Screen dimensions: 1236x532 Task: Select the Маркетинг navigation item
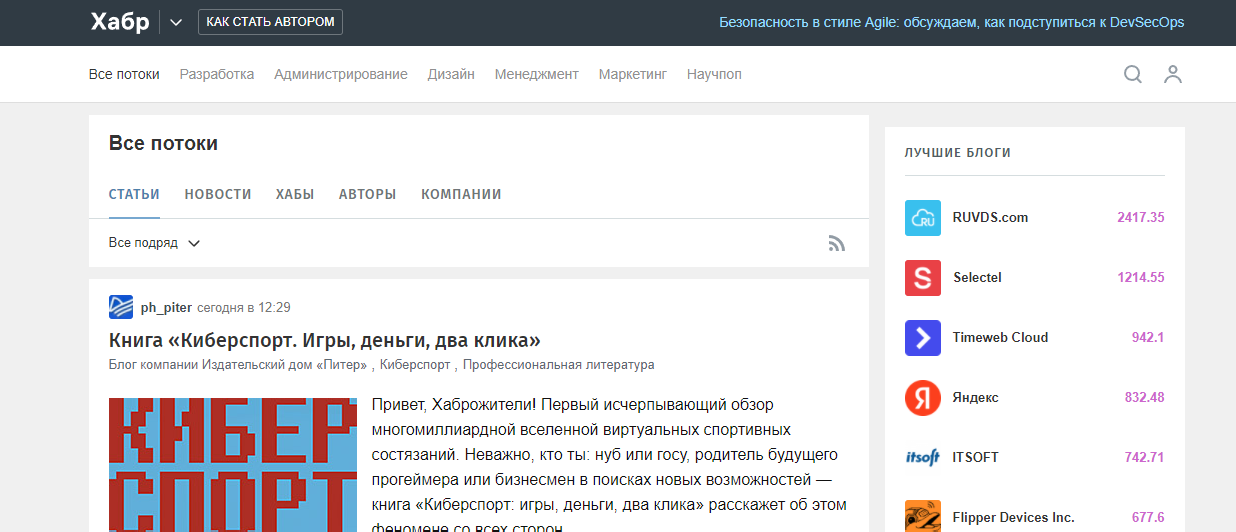click(x=633, y=74)
